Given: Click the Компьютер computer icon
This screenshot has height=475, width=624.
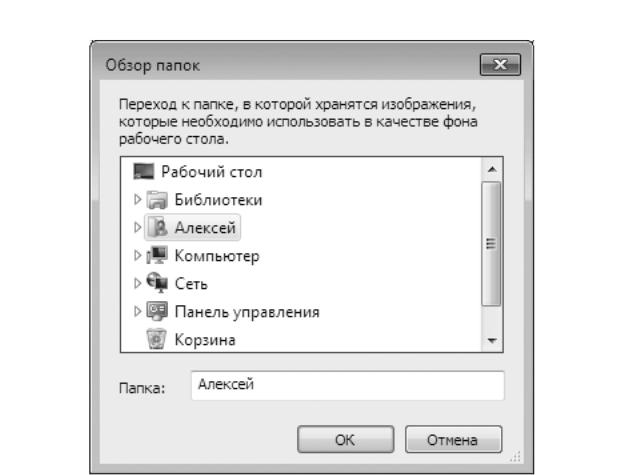Looking at the screenshot, I should point(157,255).
